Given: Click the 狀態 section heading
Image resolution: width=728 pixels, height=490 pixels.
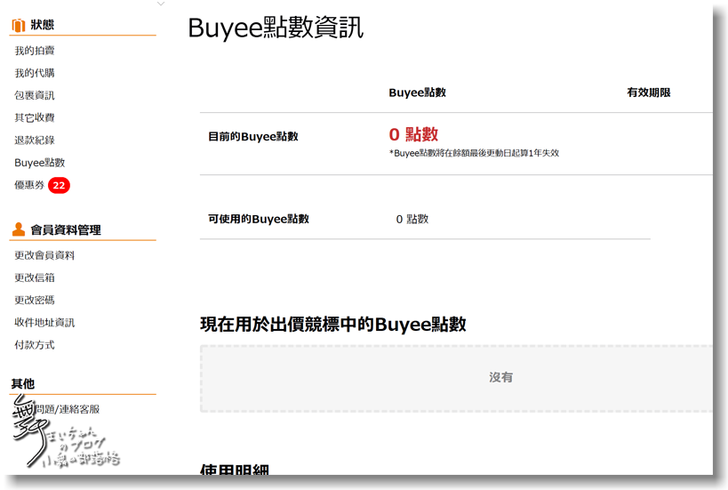Looking at the screenshot, I should coord(42,25).
